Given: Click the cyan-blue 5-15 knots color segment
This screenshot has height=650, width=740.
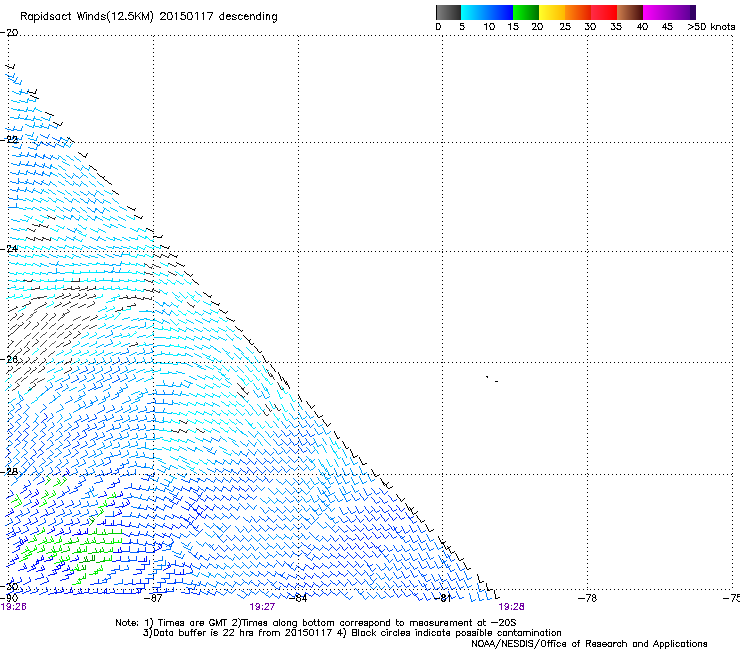Looking at the screenshot, I should [x=487, y=12].
